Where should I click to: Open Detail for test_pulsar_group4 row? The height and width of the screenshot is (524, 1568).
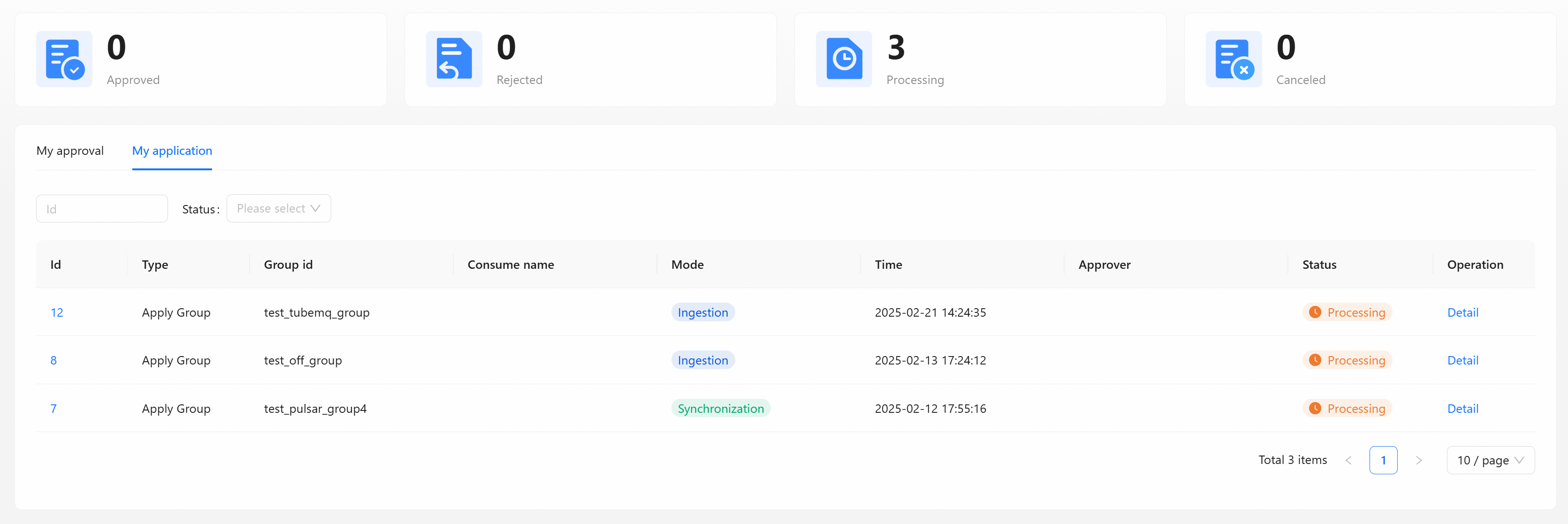coord(1462,409)
